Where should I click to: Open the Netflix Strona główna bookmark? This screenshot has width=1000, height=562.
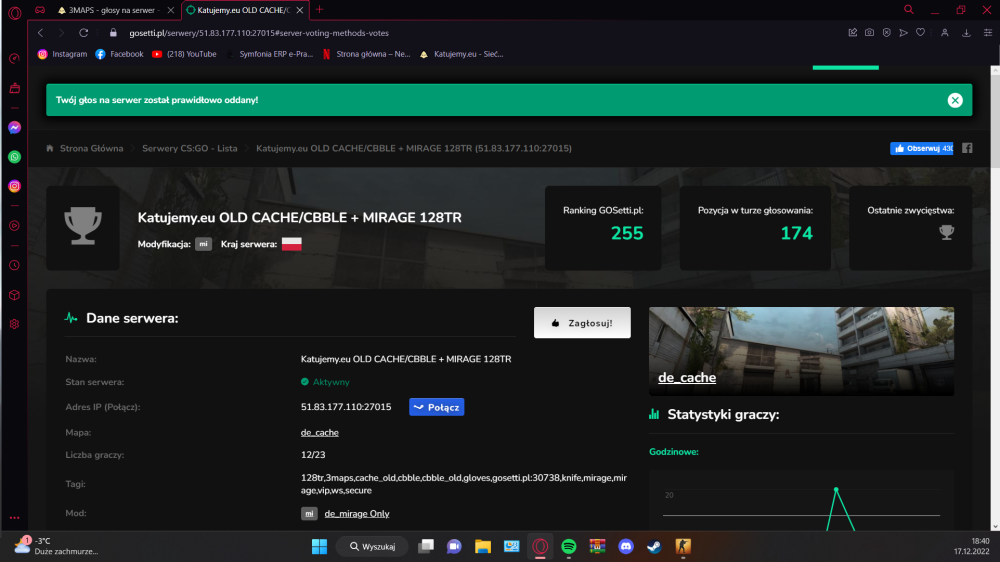367,54
